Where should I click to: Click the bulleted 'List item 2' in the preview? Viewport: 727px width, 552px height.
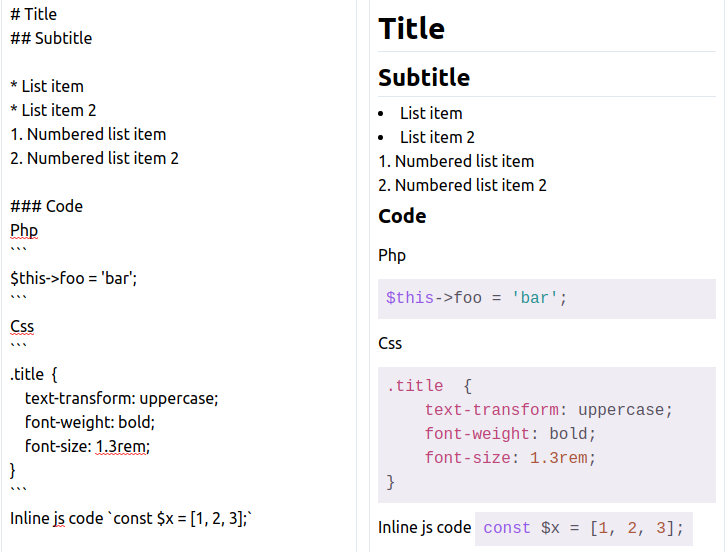(x=437, y=137)
